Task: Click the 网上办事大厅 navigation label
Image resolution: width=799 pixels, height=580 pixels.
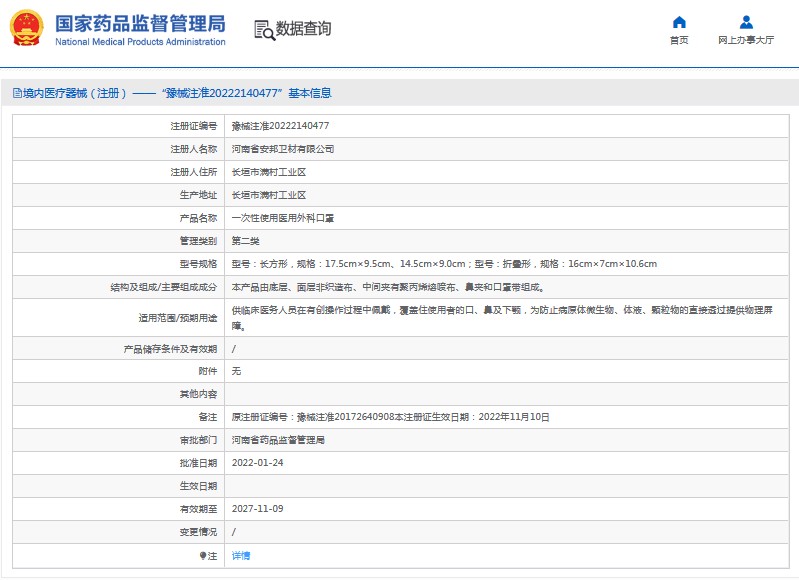Action: [746, 41]
